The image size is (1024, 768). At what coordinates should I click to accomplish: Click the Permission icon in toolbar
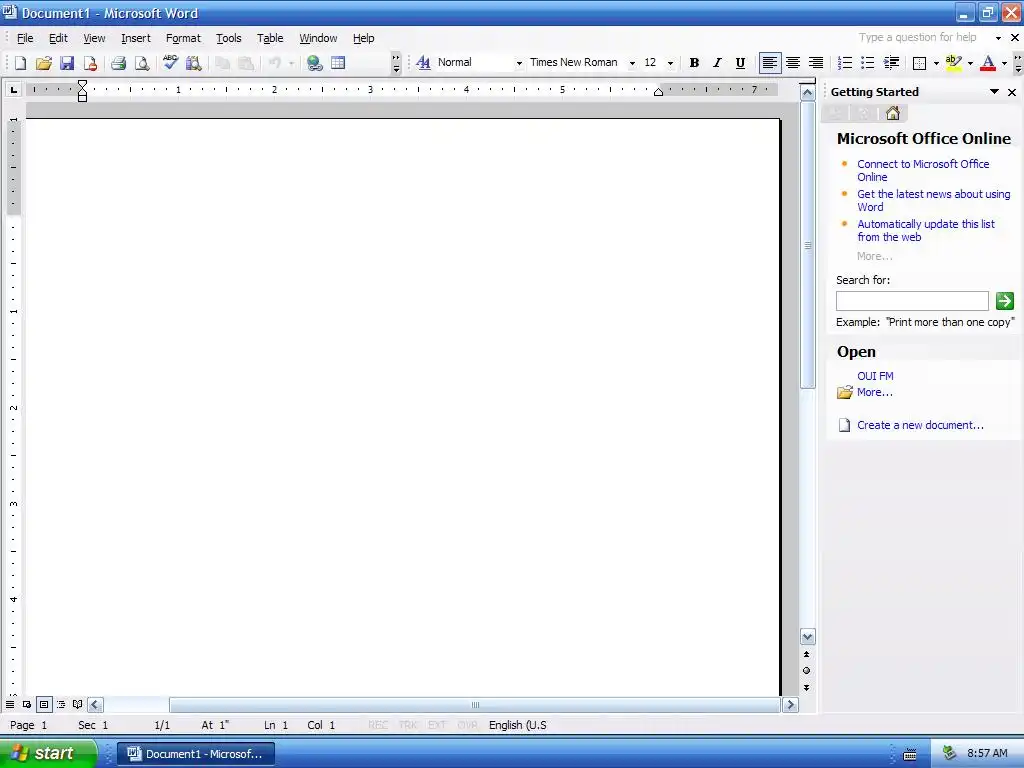pyautogui.click(x=90, y=63)
